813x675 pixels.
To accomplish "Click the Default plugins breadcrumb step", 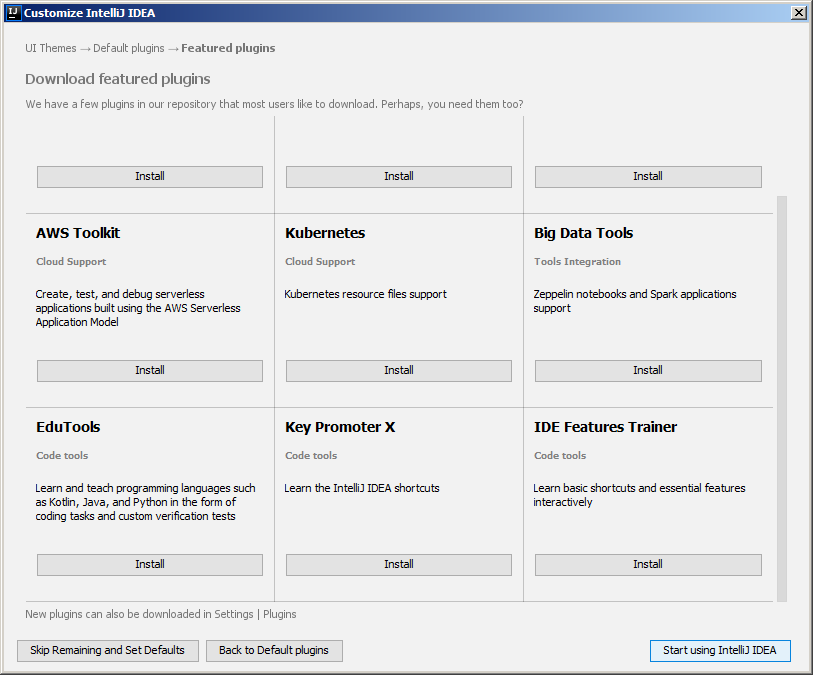I will pos(129,48).
